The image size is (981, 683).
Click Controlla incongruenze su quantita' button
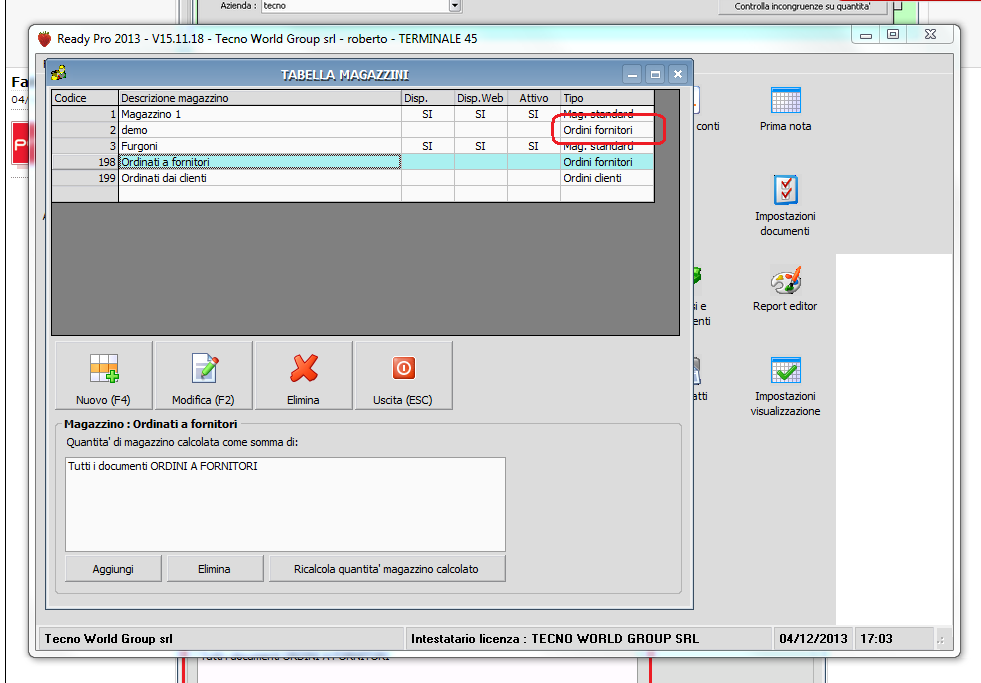pyautogui.click(x=802, y=6)
